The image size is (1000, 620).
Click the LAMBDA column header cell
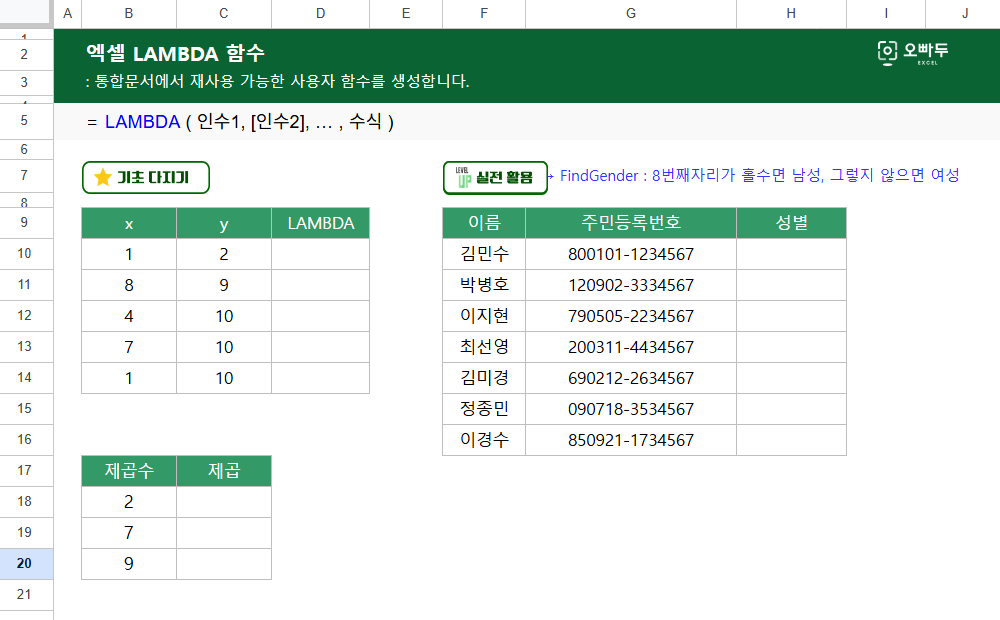321,223
